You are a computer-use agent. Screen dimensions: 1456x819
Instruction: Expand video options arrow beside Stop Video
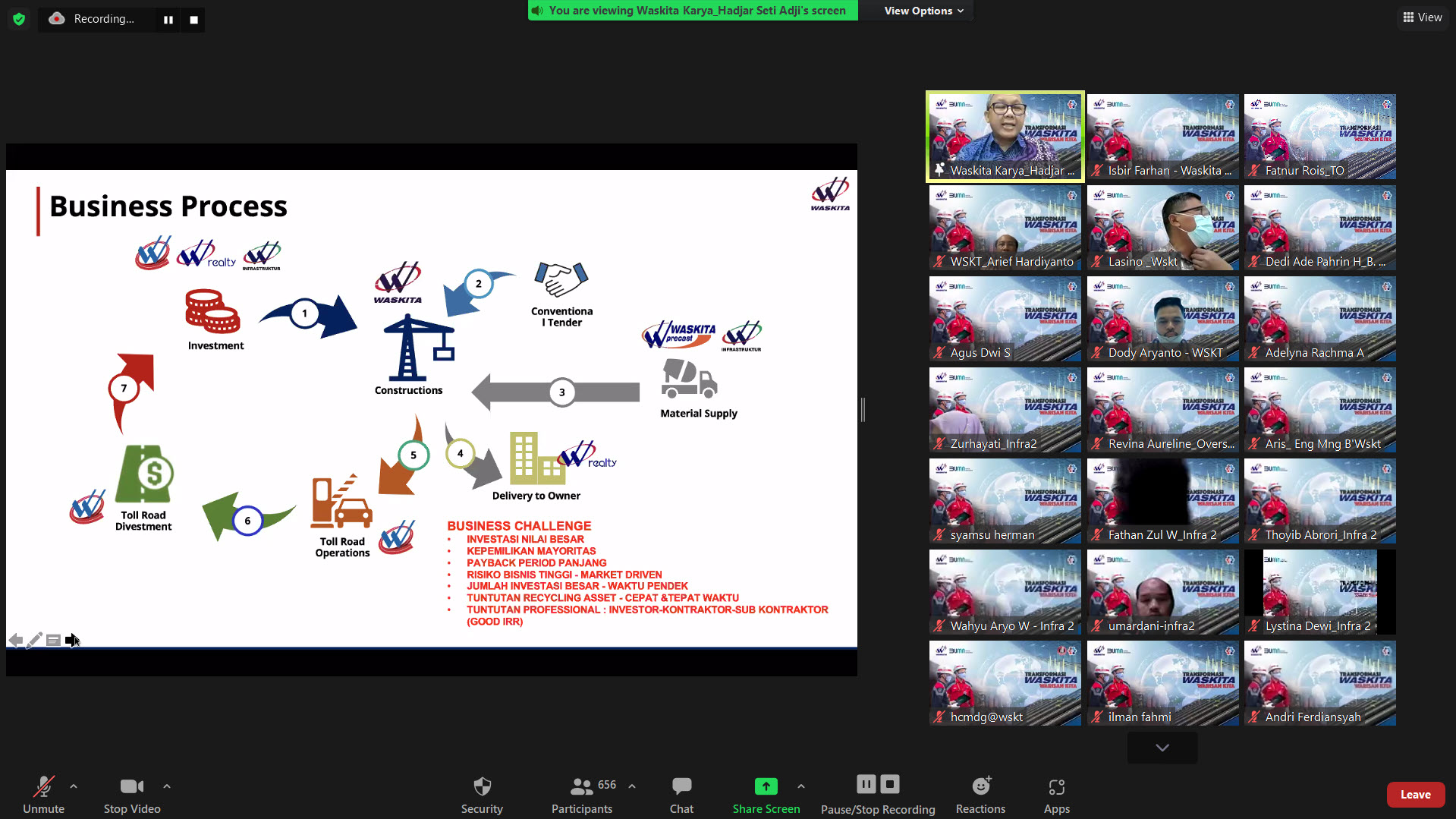[167, 786]
